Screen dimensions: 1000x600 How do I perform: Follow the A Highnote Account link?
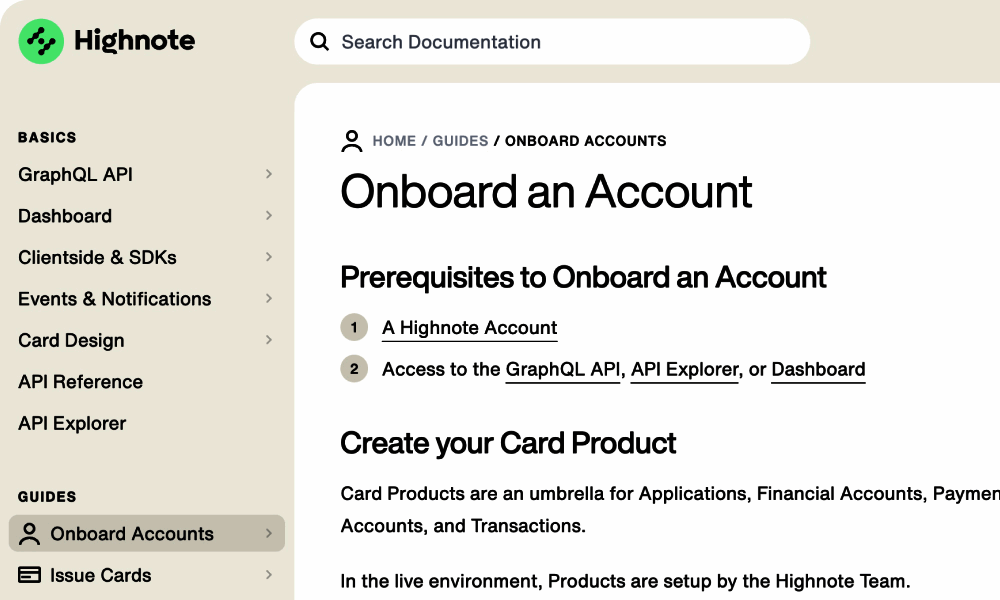click(470, 328)
